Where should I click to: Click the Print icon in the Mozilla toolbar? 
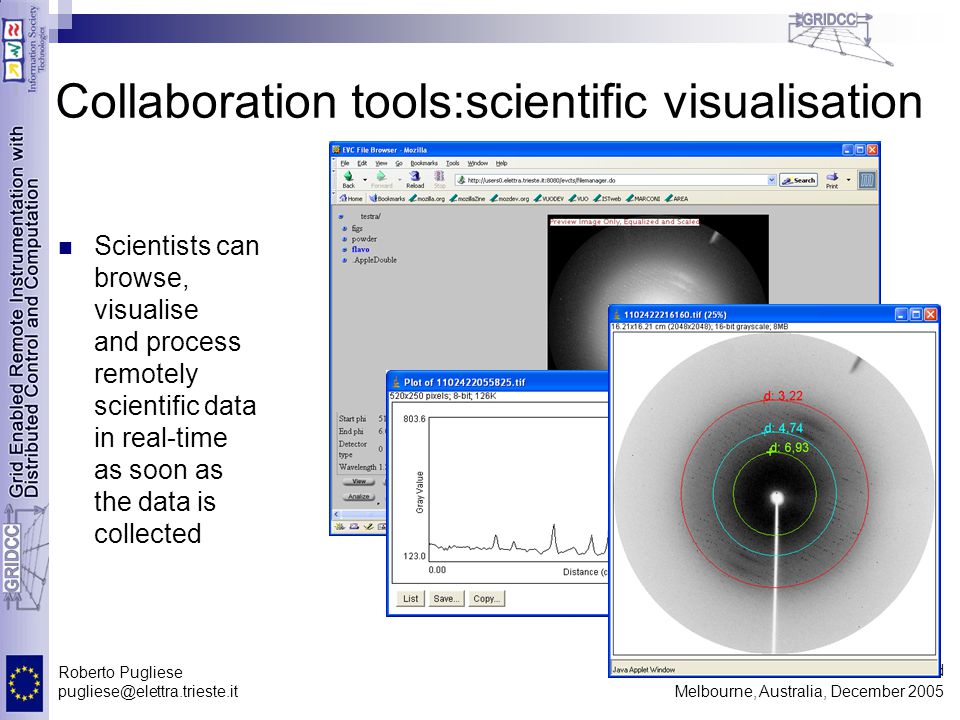pyautogui.click(x=832, y=177)
